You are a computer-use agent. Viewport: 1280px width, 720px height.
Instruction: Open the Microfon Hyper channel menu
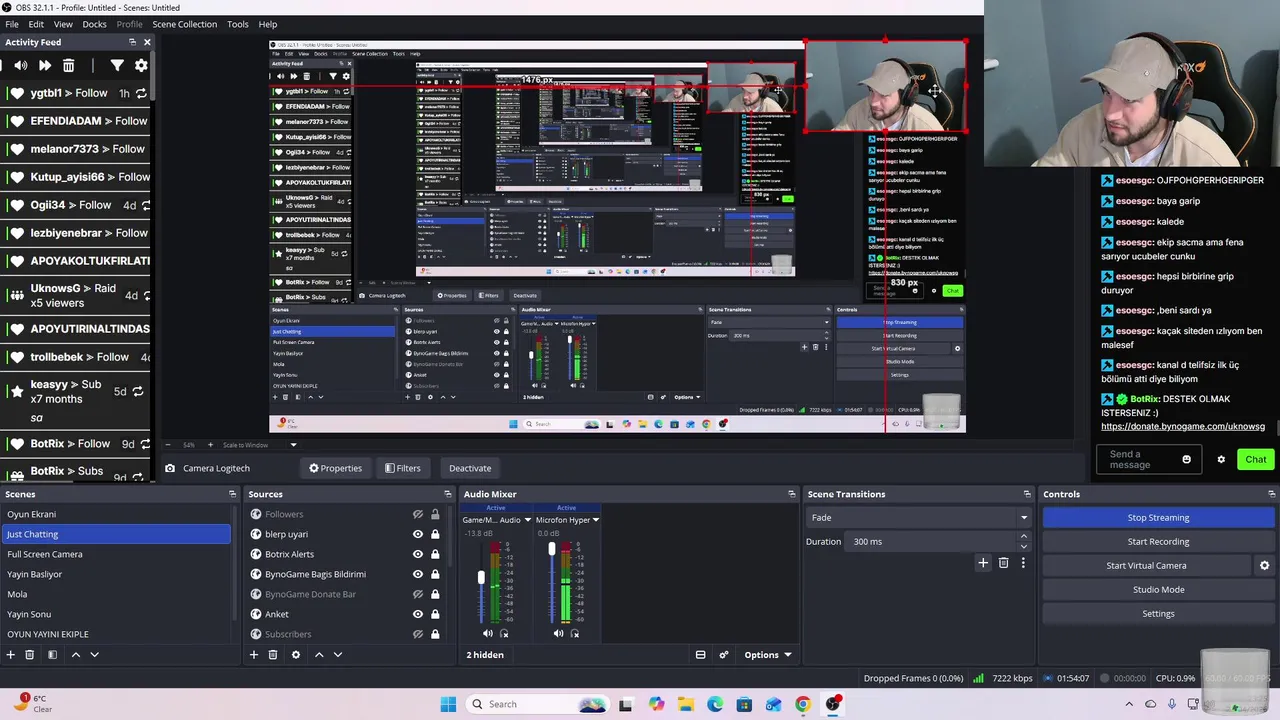[596, 520]
